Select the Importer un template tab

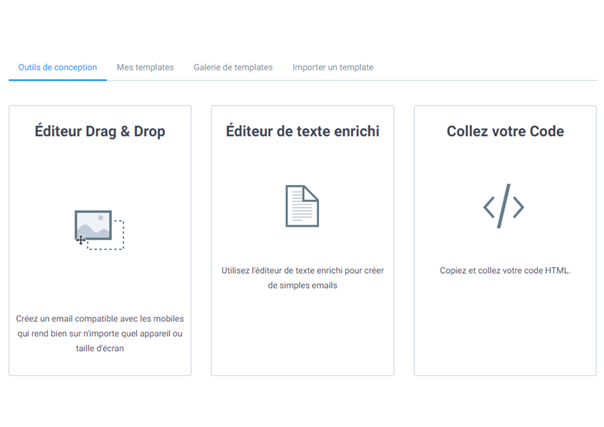coord(333,68)
